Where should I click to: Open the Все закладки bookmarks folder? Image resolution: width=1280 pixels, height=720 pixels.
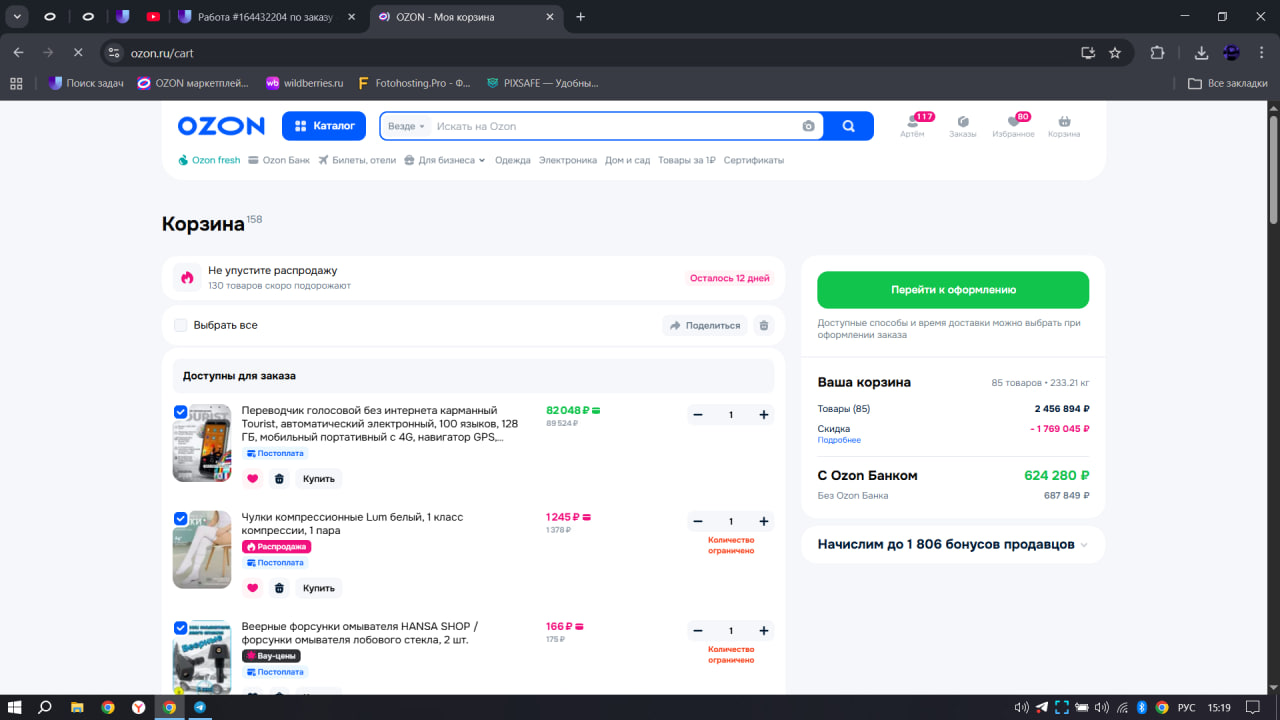(1228, 83)
